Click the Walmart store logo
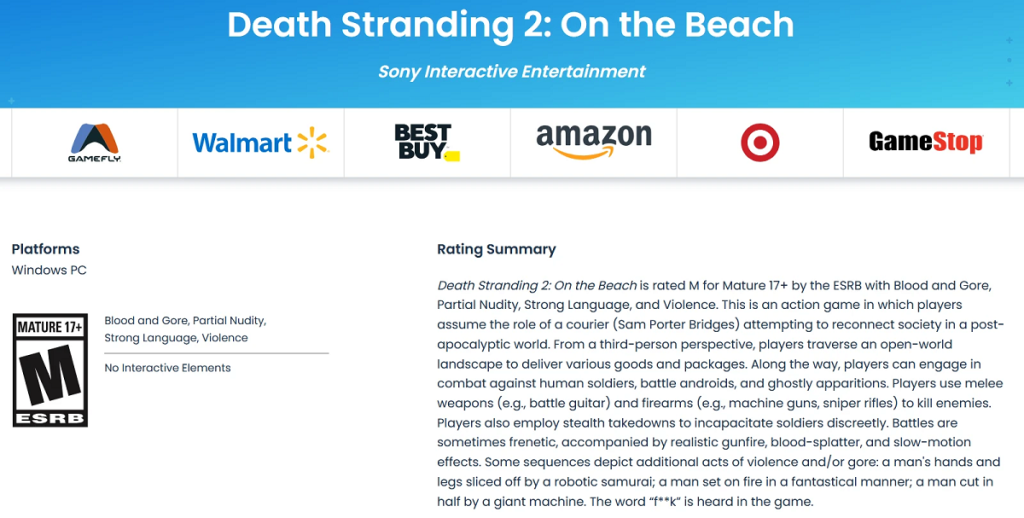This screenshot has height=518, width=1024. tap(260, 143)
